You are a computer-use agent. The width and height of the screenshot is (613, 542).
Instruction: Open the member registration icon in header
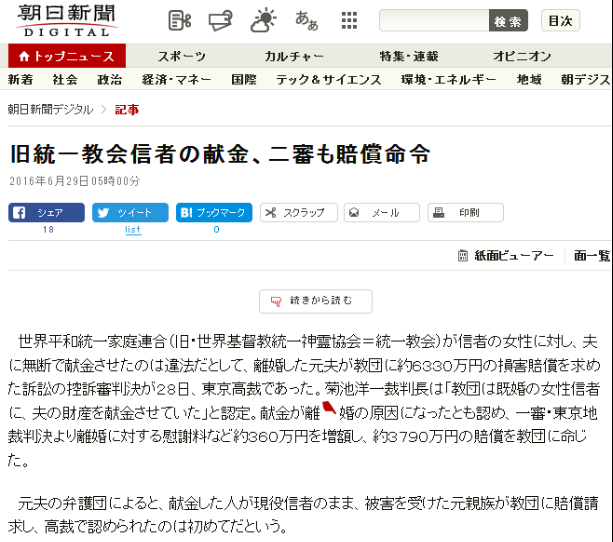pos(180,21)
